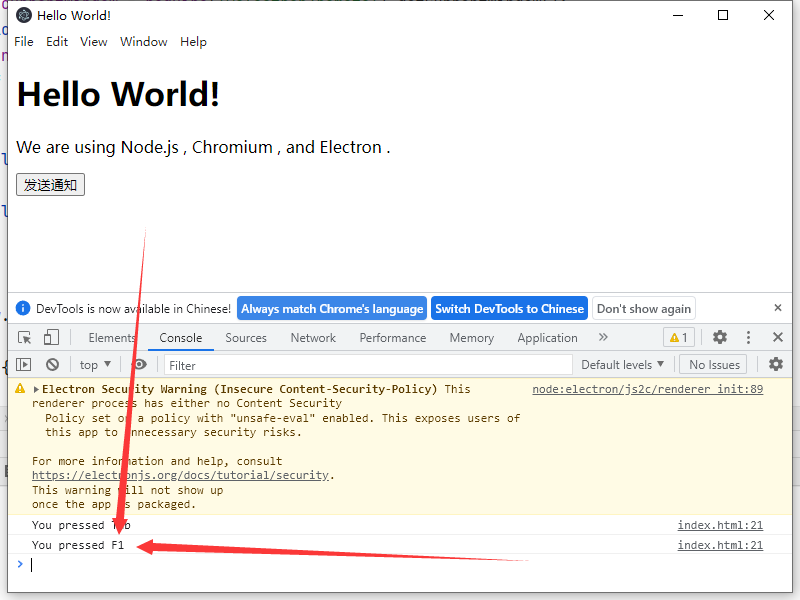This screenshot has height=600, width=800.
Task: Open the Edit menu
Action: tap(57, 42)
